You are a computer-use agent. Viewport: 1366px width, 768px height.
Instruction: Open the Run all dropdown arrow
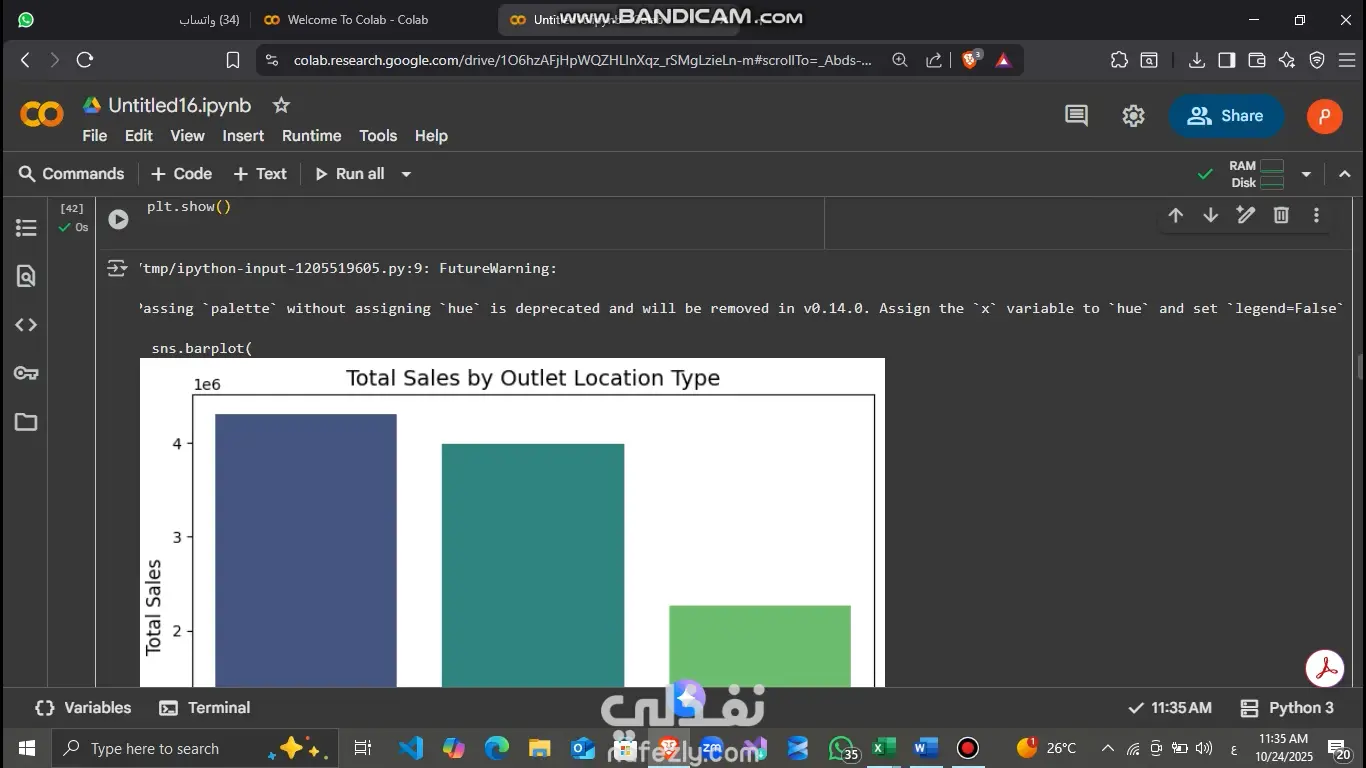(x=406, y=174)
